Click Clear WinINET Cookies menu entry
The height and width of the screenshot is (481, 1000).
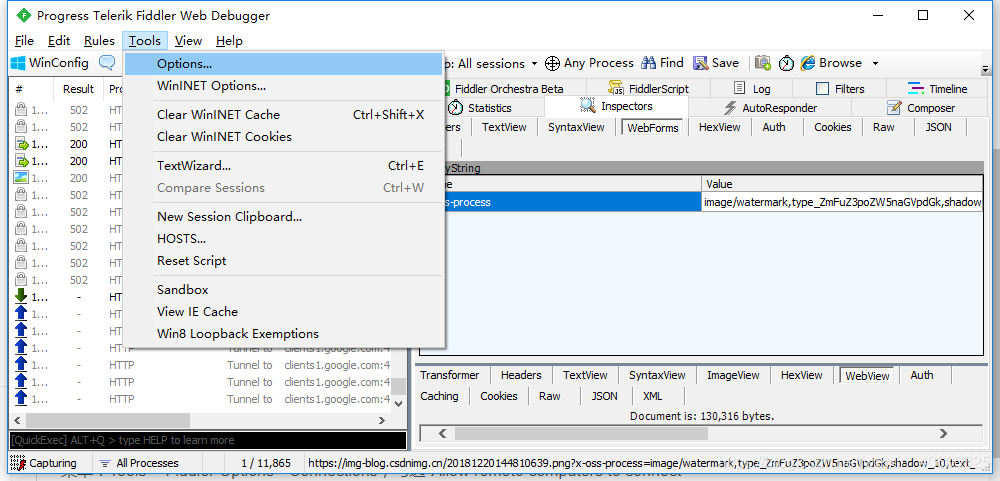click(284, 137)
